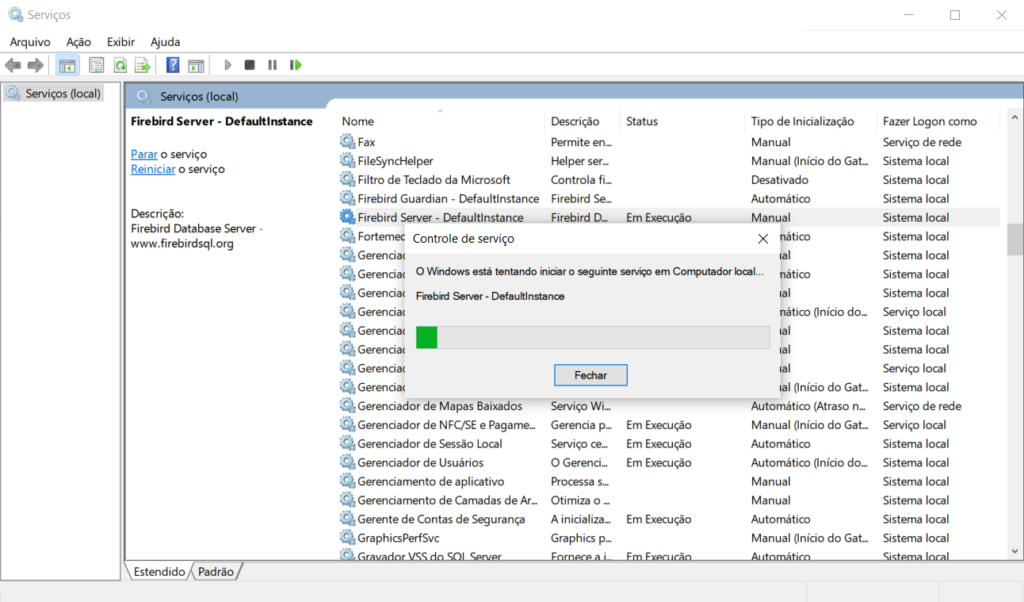Click the Show/Hide Console Tree icon
This screenshot has height=602, width=1024.
tap(67, 65)
